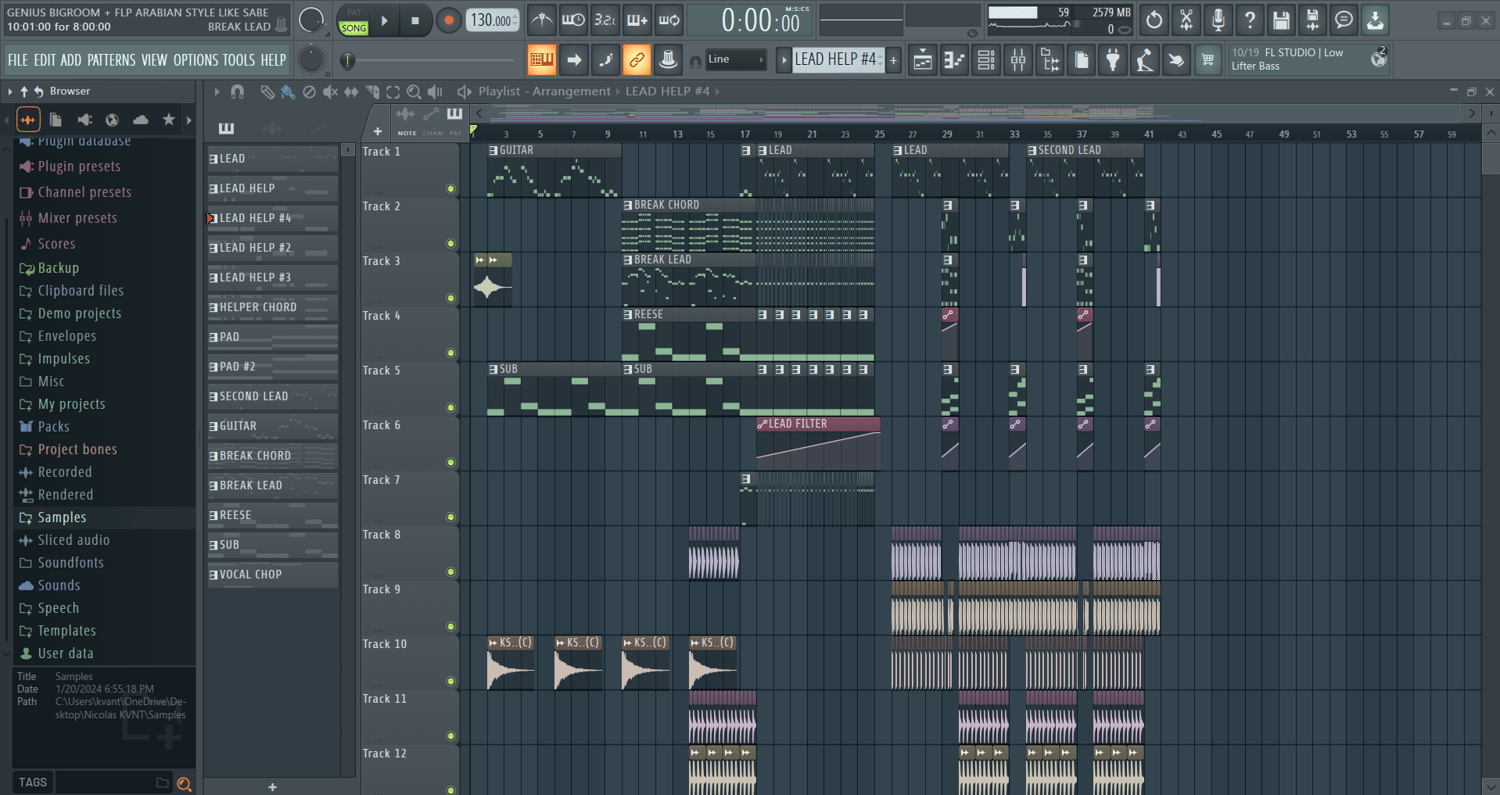1500x795 pixels.
Task: Mute Track 8 with its green light
Action: tap(451, 572)
